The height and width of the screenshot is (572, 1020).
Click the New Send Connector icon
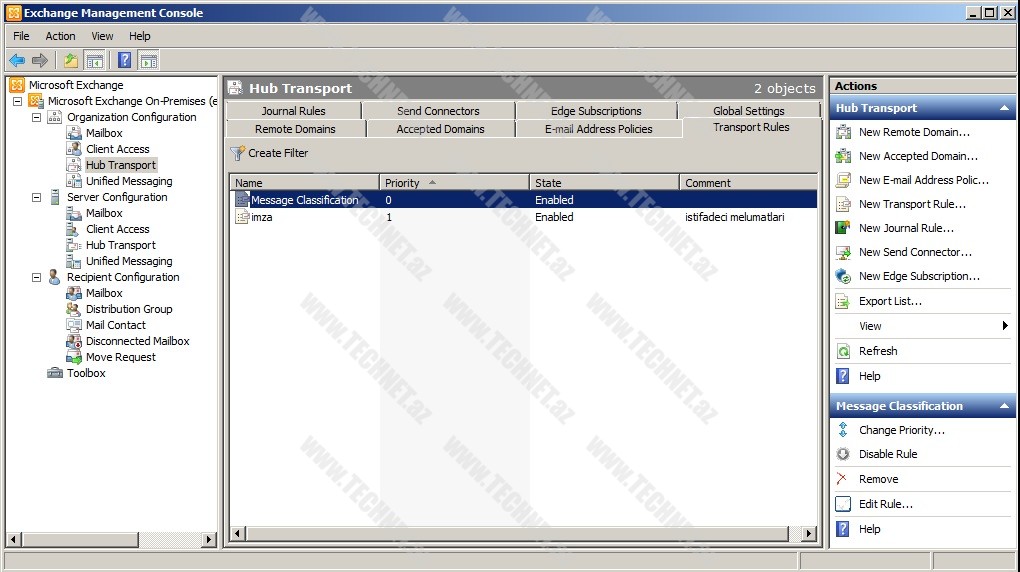842,252
